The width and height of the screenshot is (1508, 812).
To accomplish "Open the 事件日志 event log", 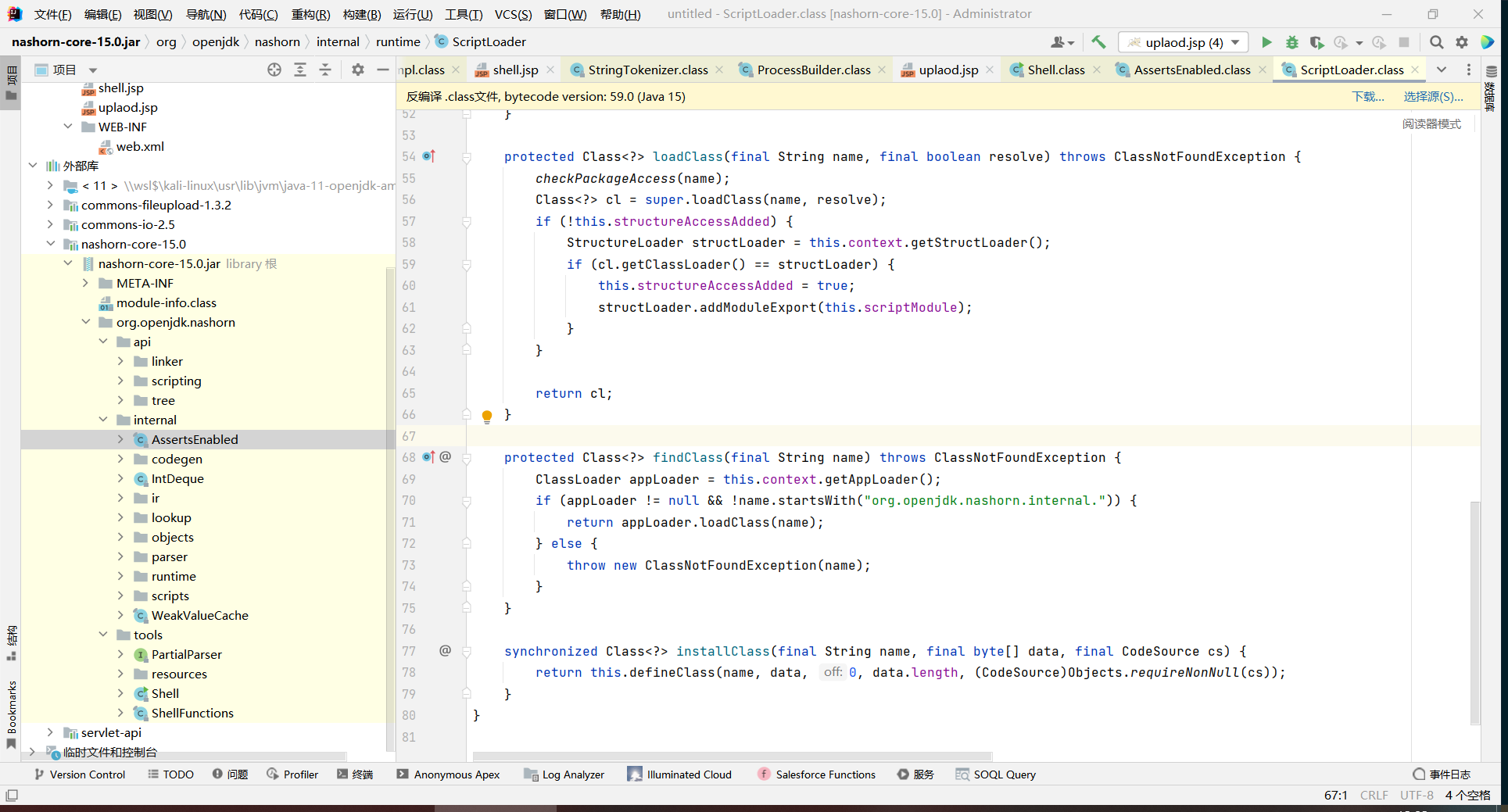I will click(x=1442, y=774).
